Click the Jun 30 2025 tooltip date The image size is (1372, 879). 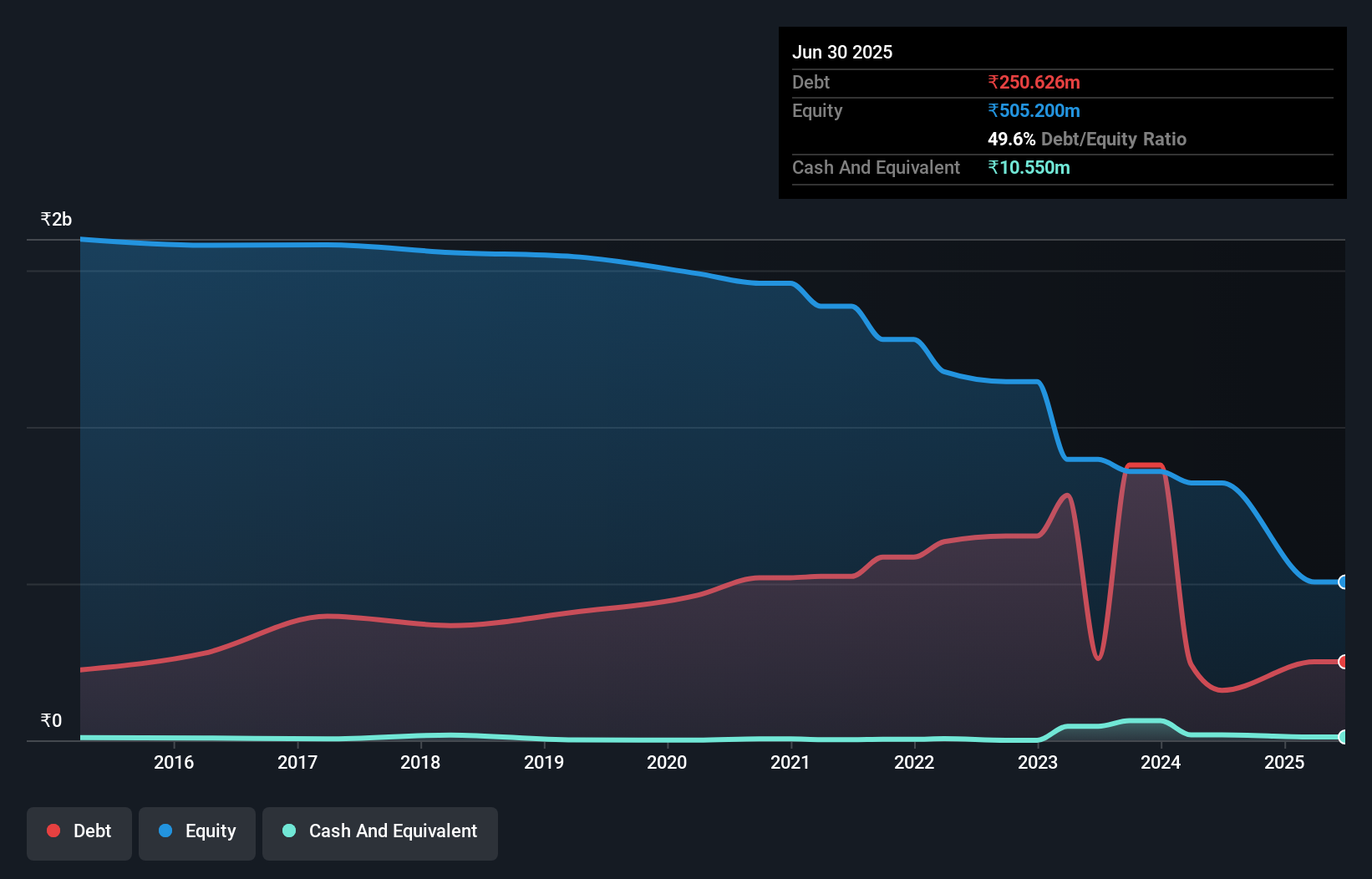(x=842, y=52)
